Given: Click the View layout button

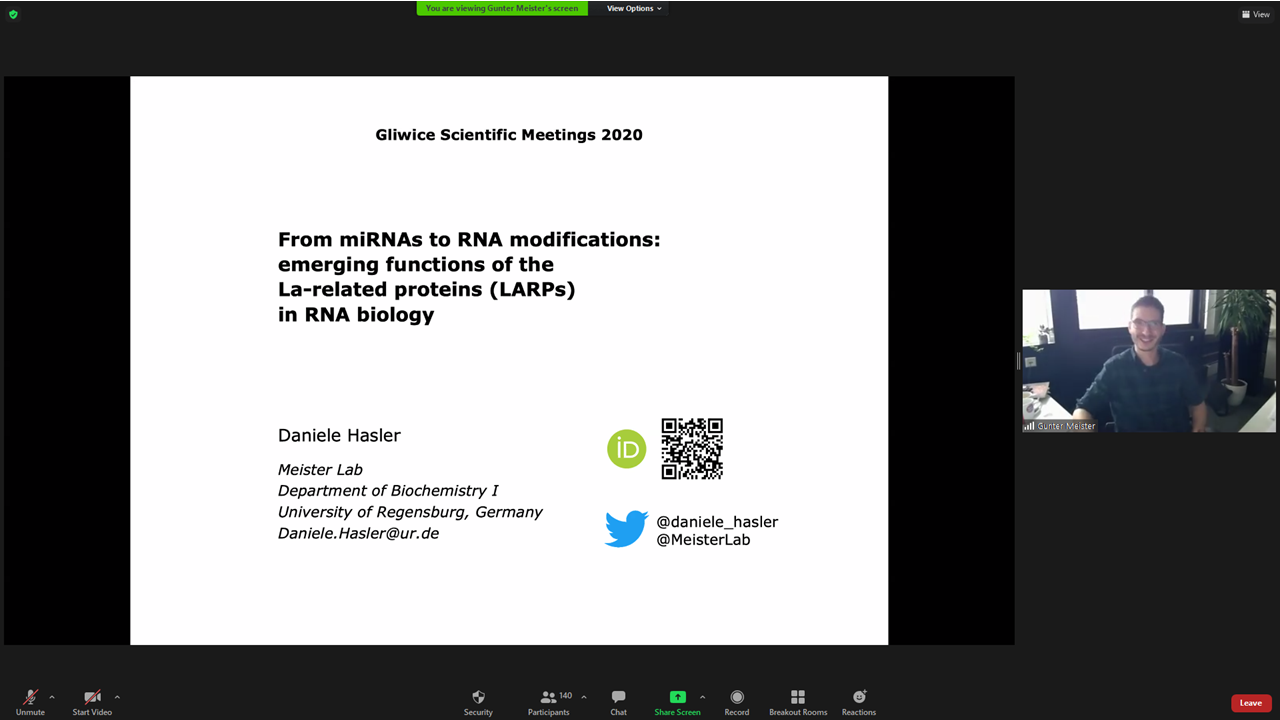Looking at the screenshot, I should [x=1255, y=14].
